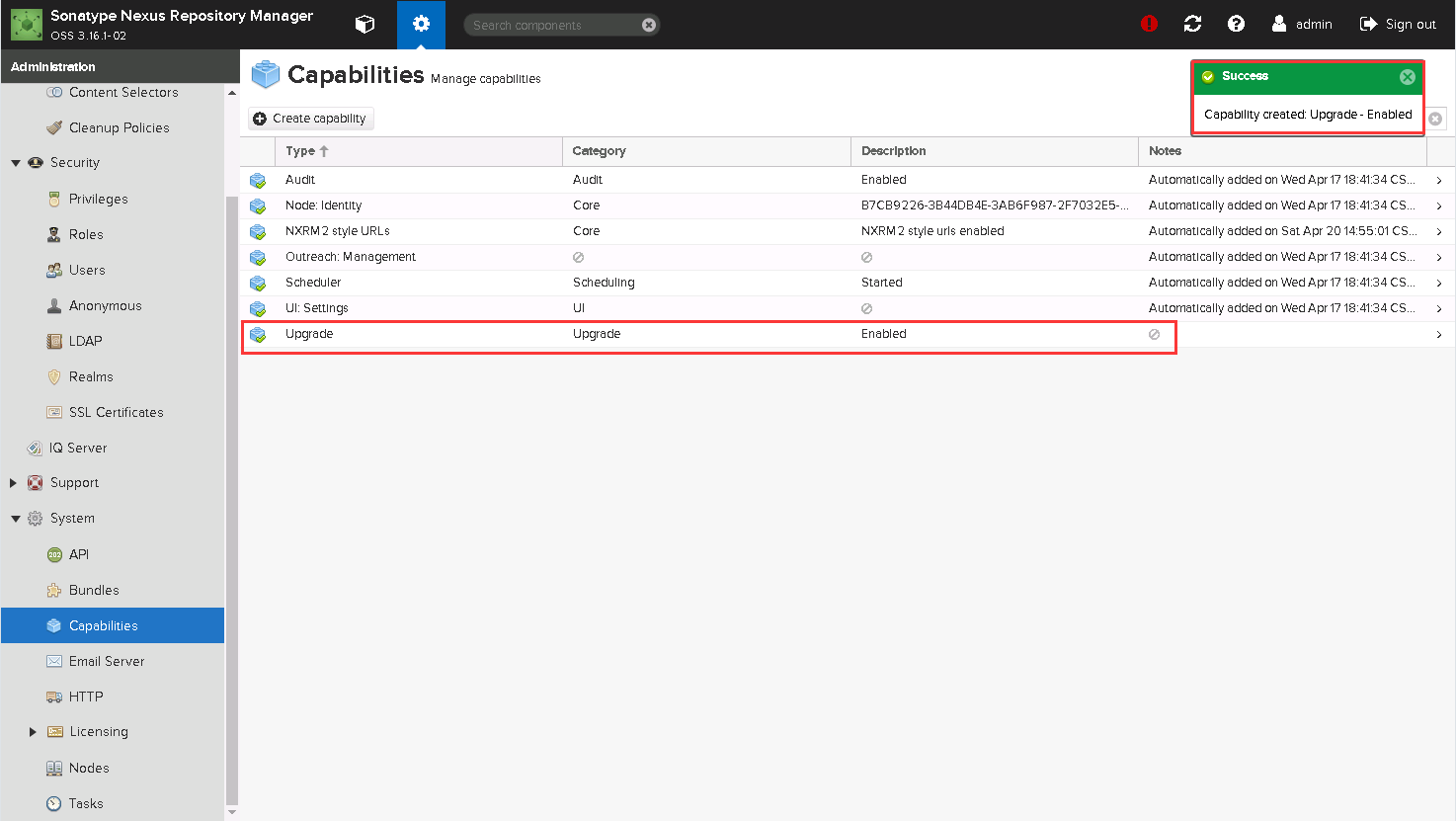The image size is (1456, 821).
Task: Click sidebar scroll up arrow
Action: click(x=232, y=93)
